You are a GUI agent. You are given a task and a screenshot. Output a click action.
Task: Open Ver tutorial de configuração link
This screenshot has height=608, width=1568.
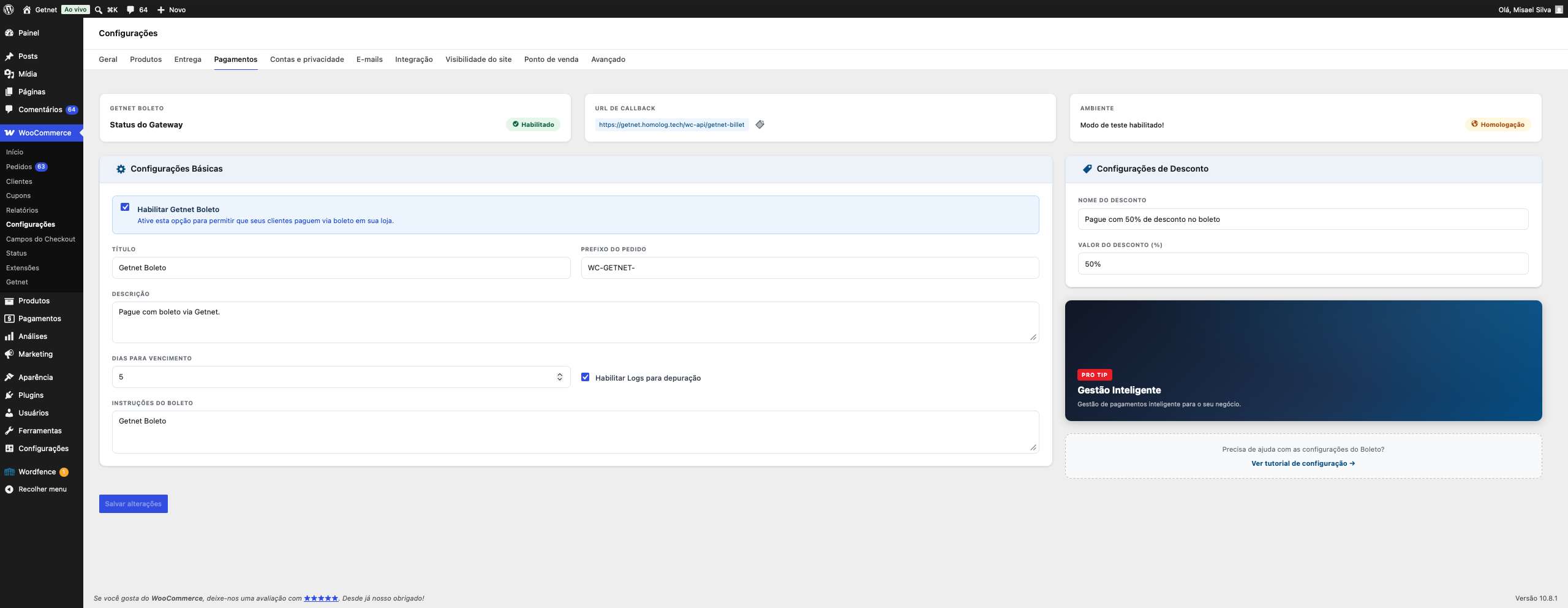click(x=1303, y=463)
